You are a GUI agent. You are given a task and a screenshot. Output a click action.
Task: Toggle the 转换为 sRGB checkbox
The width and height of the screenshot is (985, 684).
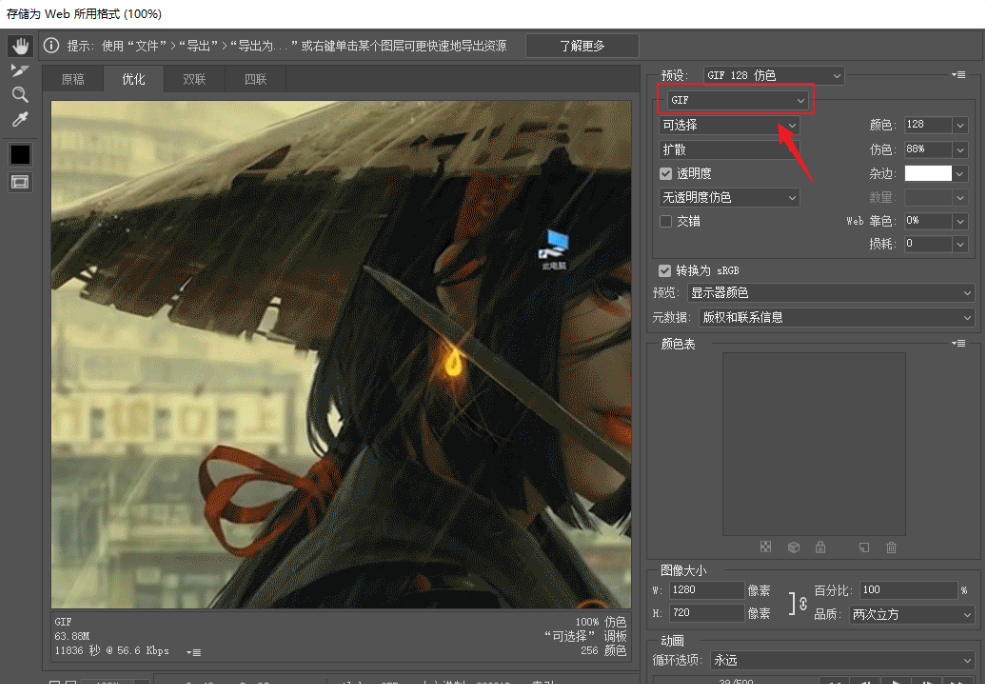(665, 271)
